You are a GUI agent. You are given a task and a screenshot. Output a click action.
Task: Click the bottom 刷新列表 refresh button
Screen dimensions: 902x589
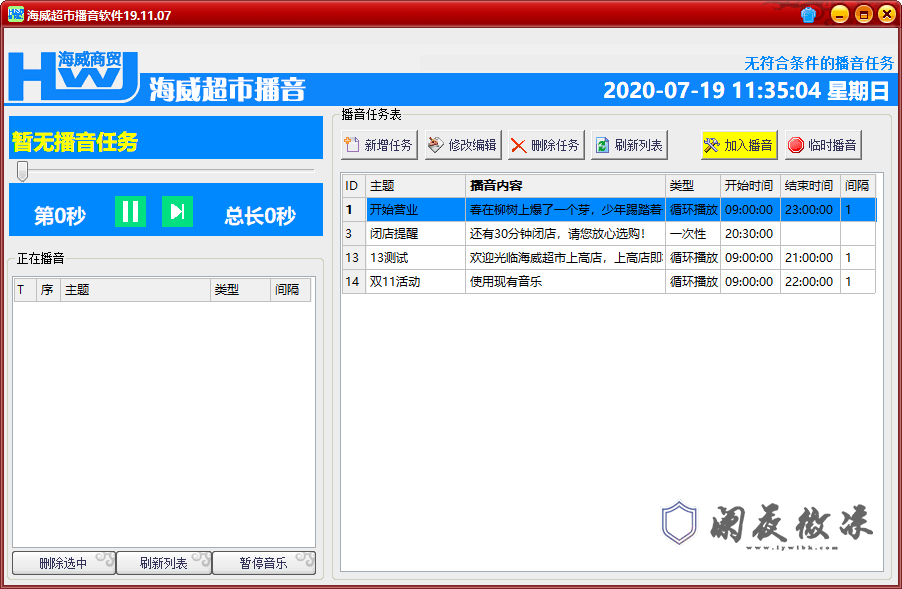point(163,563)
